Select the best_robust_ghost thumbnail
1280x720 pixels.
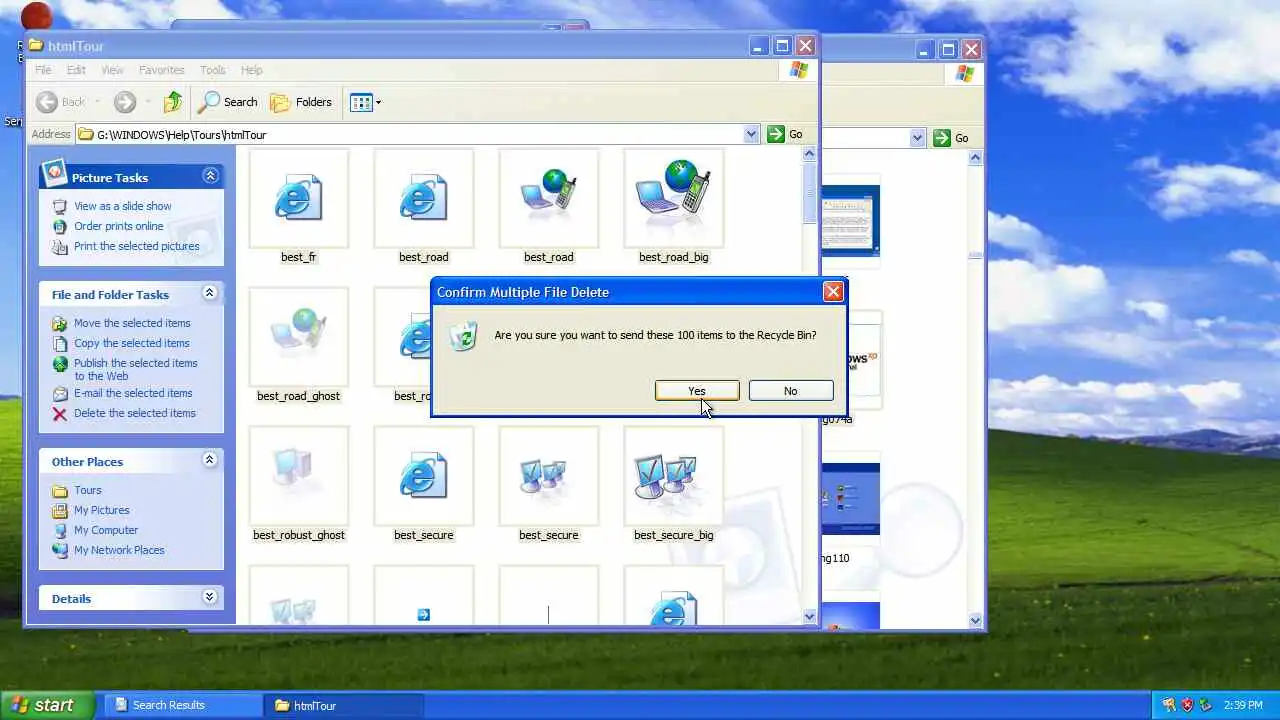298,476
